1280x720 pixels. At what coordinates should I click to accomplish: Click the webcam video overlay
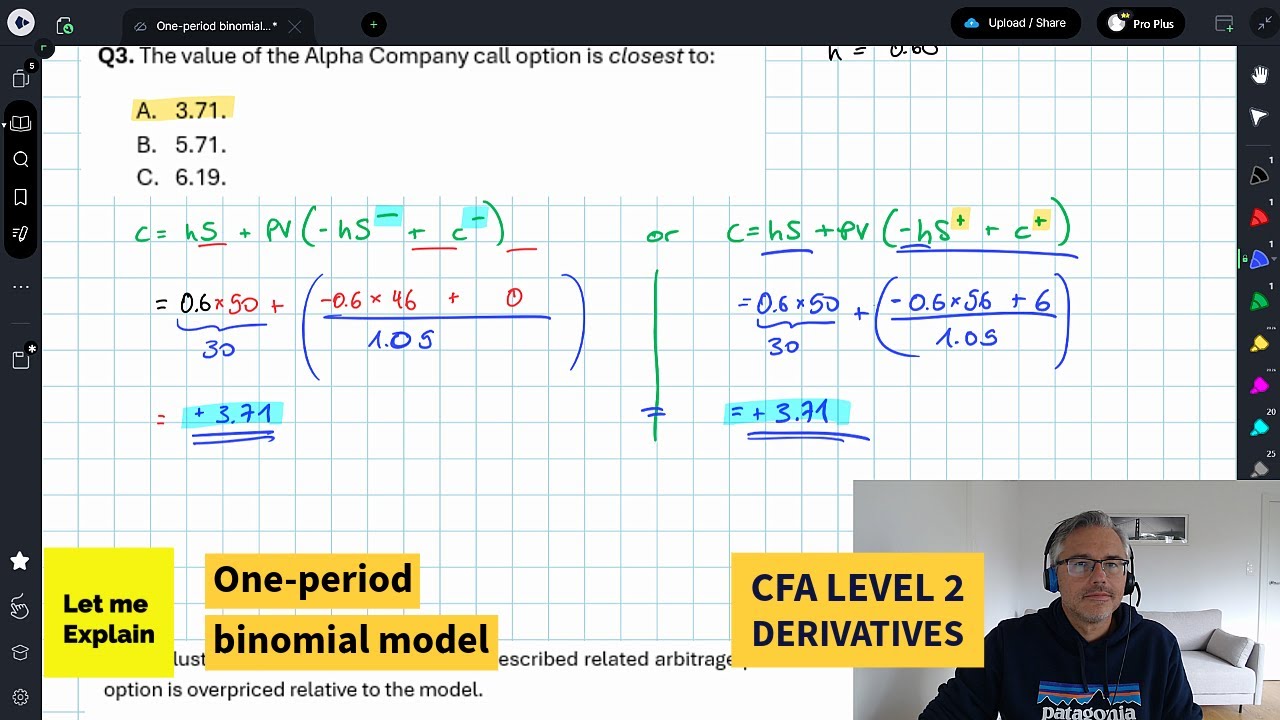(x=1066, y=600)
